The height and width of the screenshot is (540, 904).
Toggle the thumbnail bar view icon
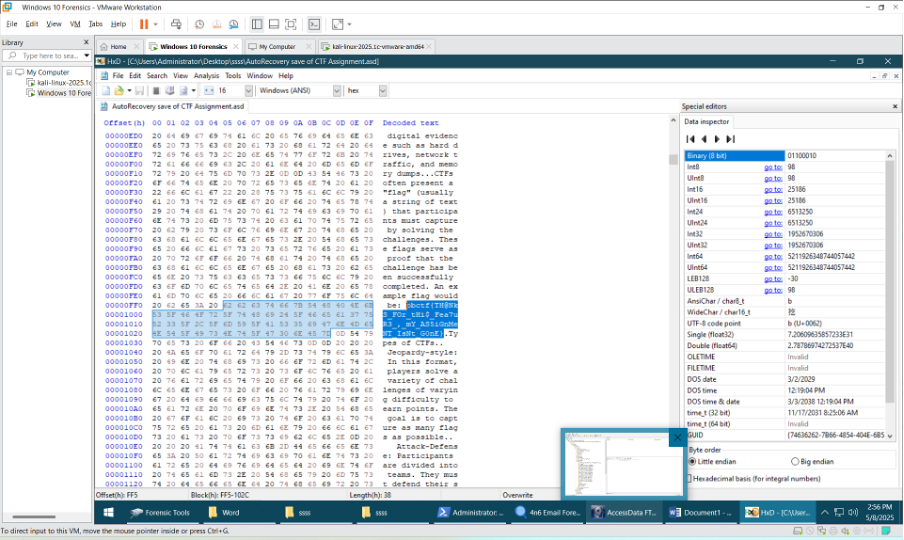(x=274, y=24)
